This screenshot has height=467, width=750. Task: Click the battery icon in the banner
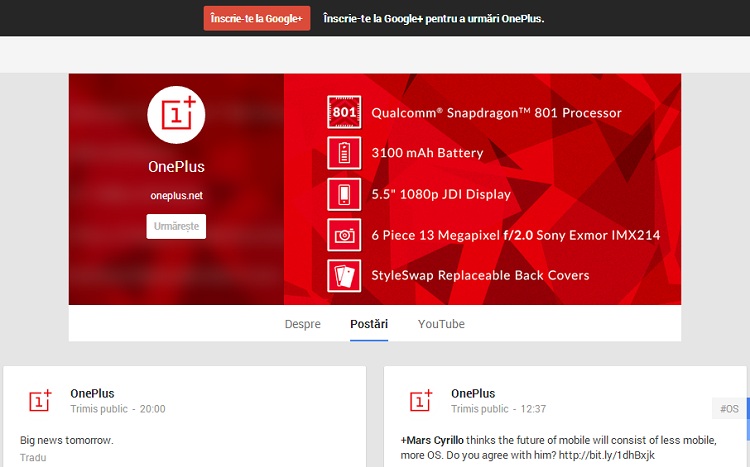[343, 153]
